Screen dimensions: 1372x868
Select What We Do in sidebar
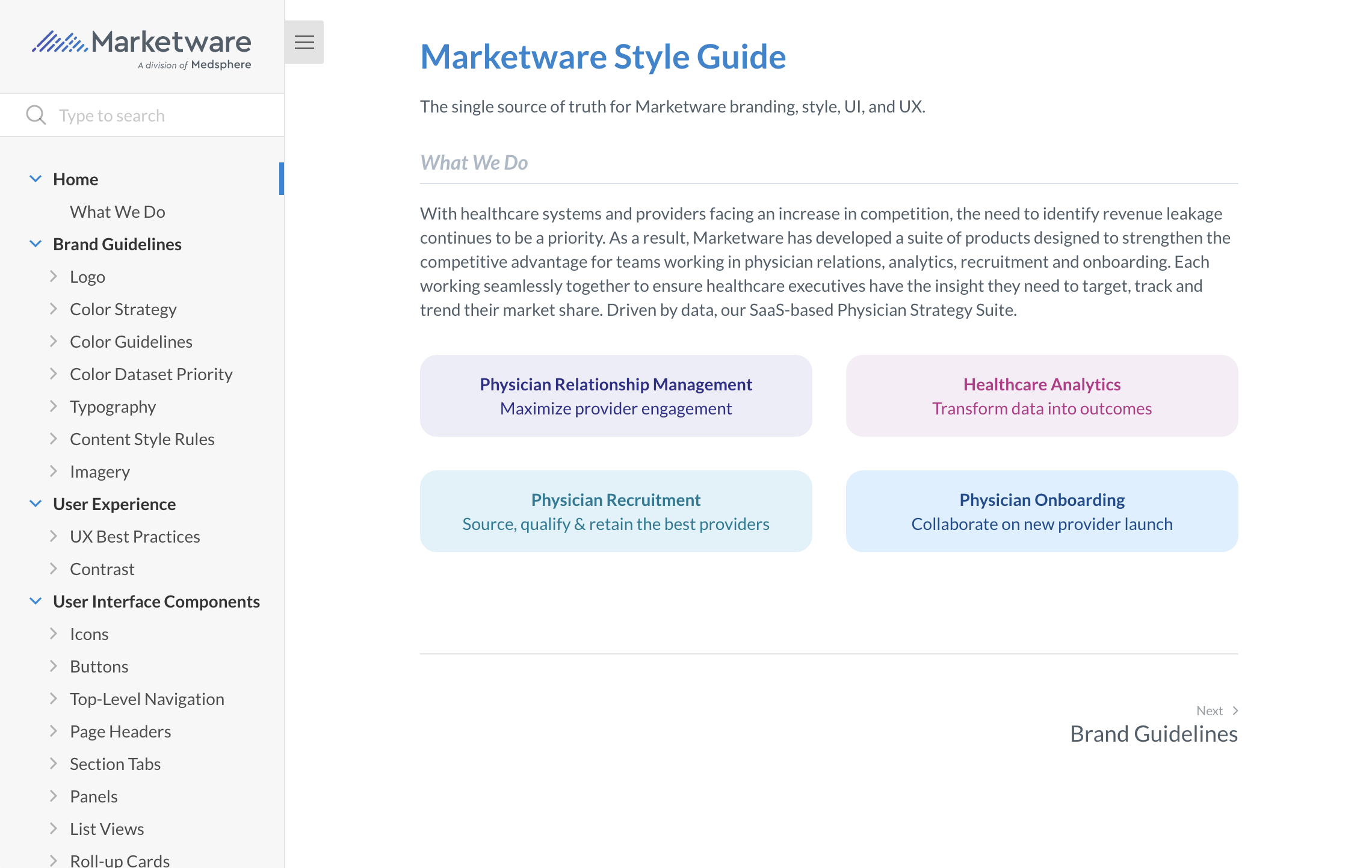tap(117, 211)
